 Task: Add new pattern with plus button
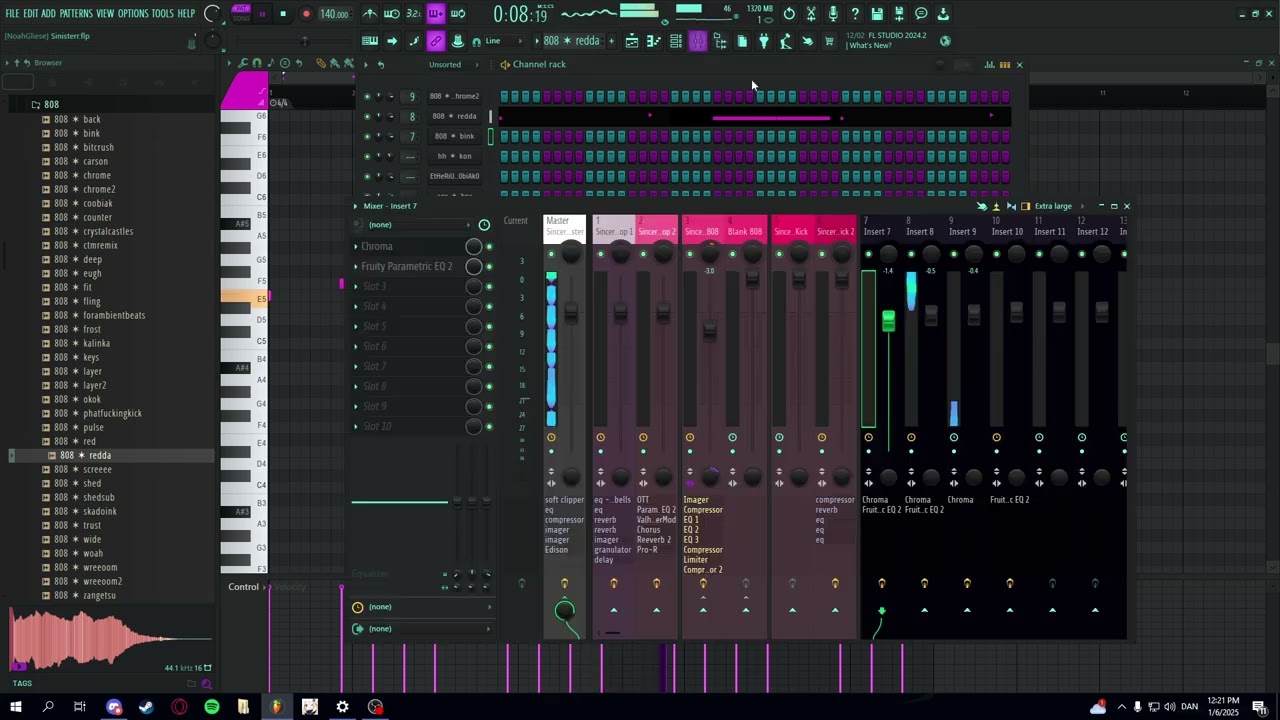[609, 41]
